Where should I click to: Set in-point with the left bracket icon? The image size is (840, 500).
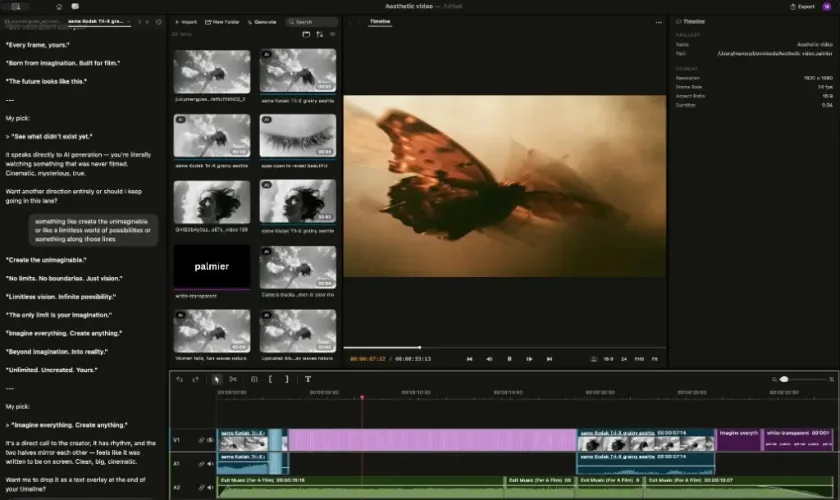pyautogui.click(x=271, y=379)
